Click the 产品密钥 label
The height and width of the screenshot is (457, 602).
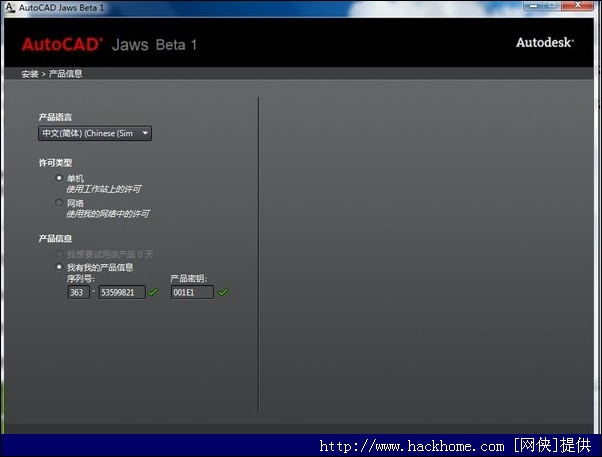click(x=189, y=279)
